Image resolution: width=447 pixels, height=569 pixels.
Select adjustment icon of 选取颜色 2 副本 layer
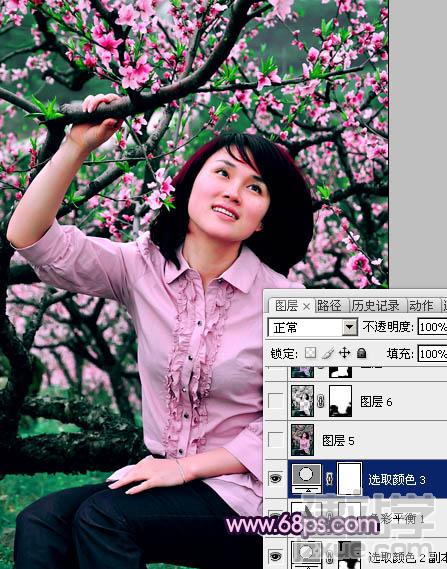click(x=307, y=555)
